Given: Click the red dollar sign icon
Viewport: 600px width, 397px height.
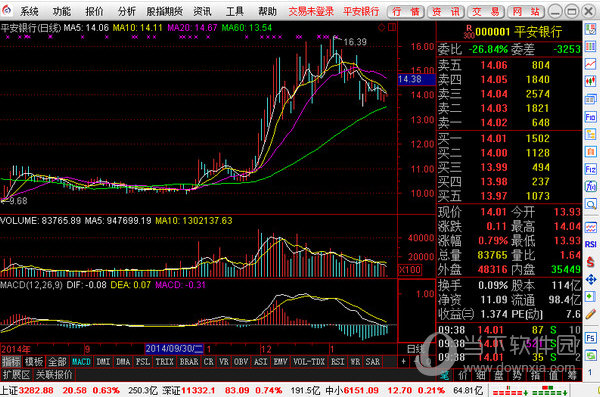Looking at the screenshot, I should 590,262.
